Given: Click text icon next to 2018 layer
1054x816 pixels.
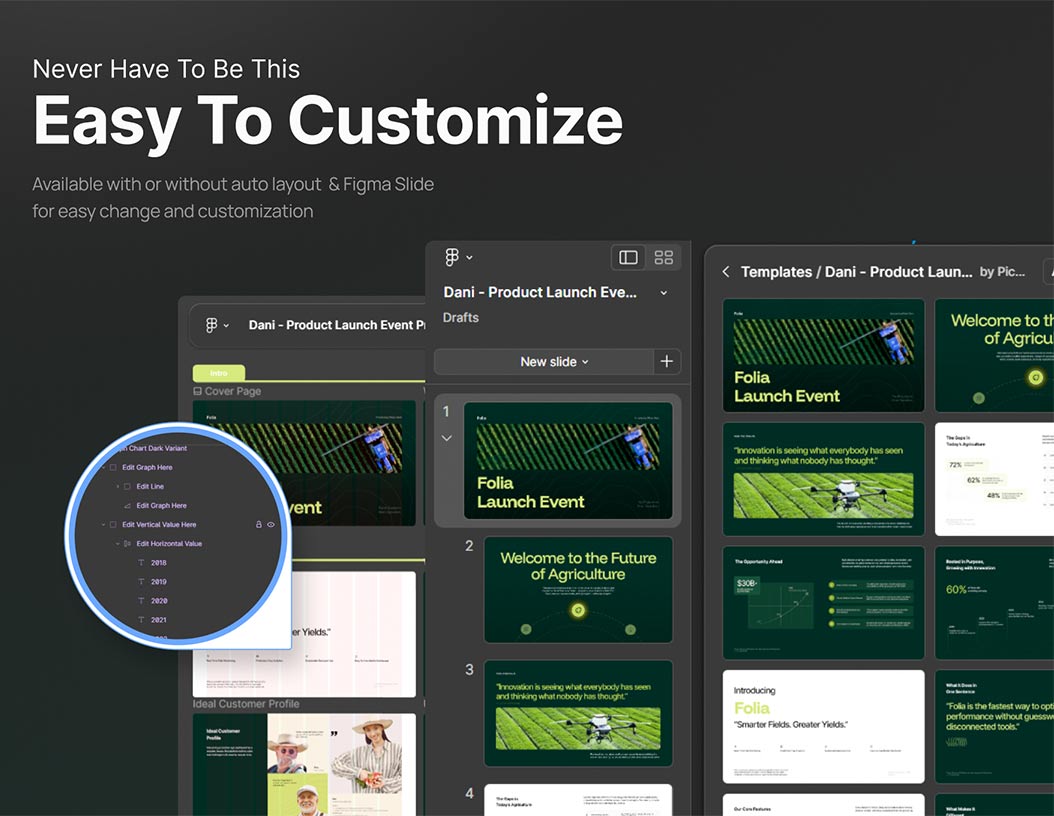Looking at the screenshot, I should tap(140, 563).
